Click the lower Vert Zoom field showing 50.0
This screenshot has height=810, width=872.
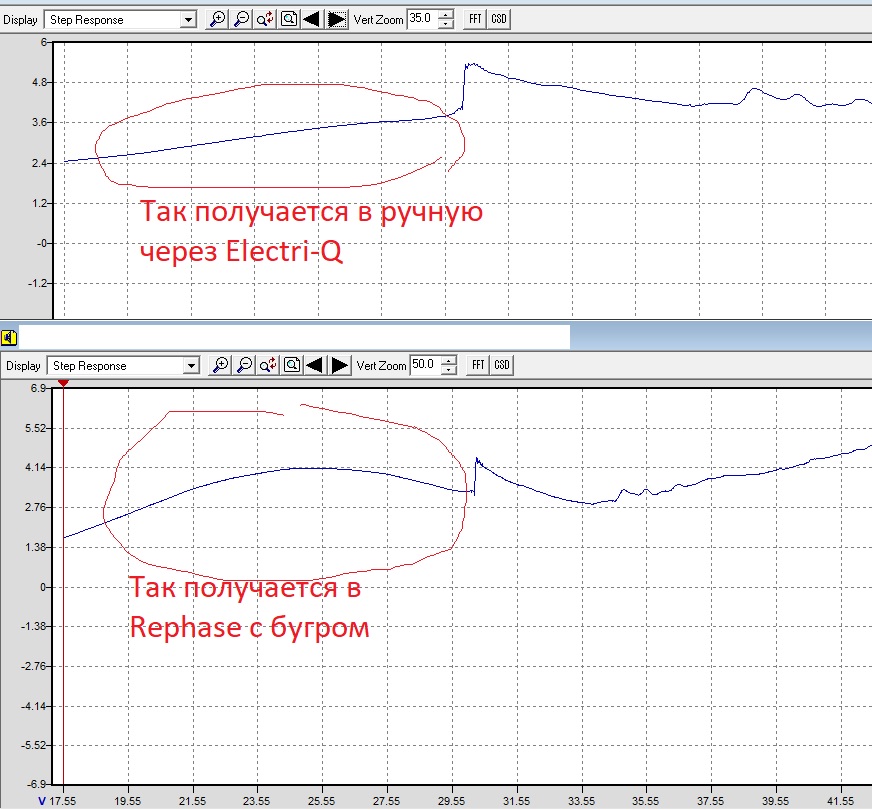pos(426,365)
